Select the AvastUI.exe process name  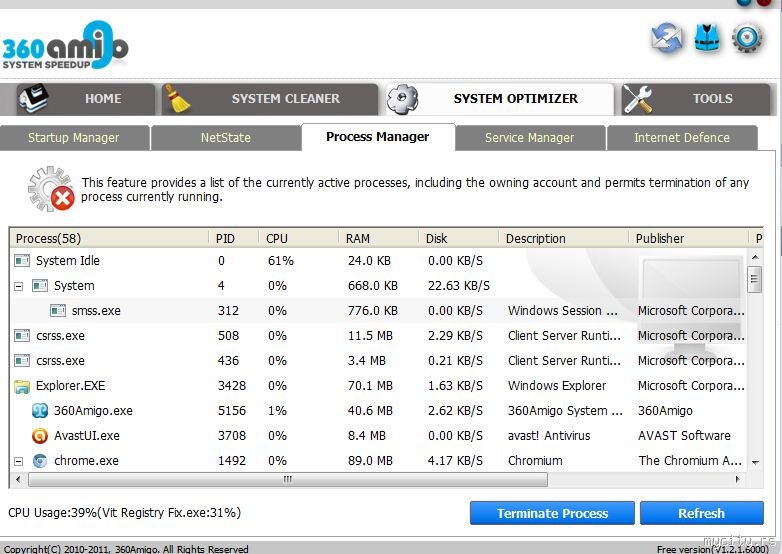click(87, 436)
